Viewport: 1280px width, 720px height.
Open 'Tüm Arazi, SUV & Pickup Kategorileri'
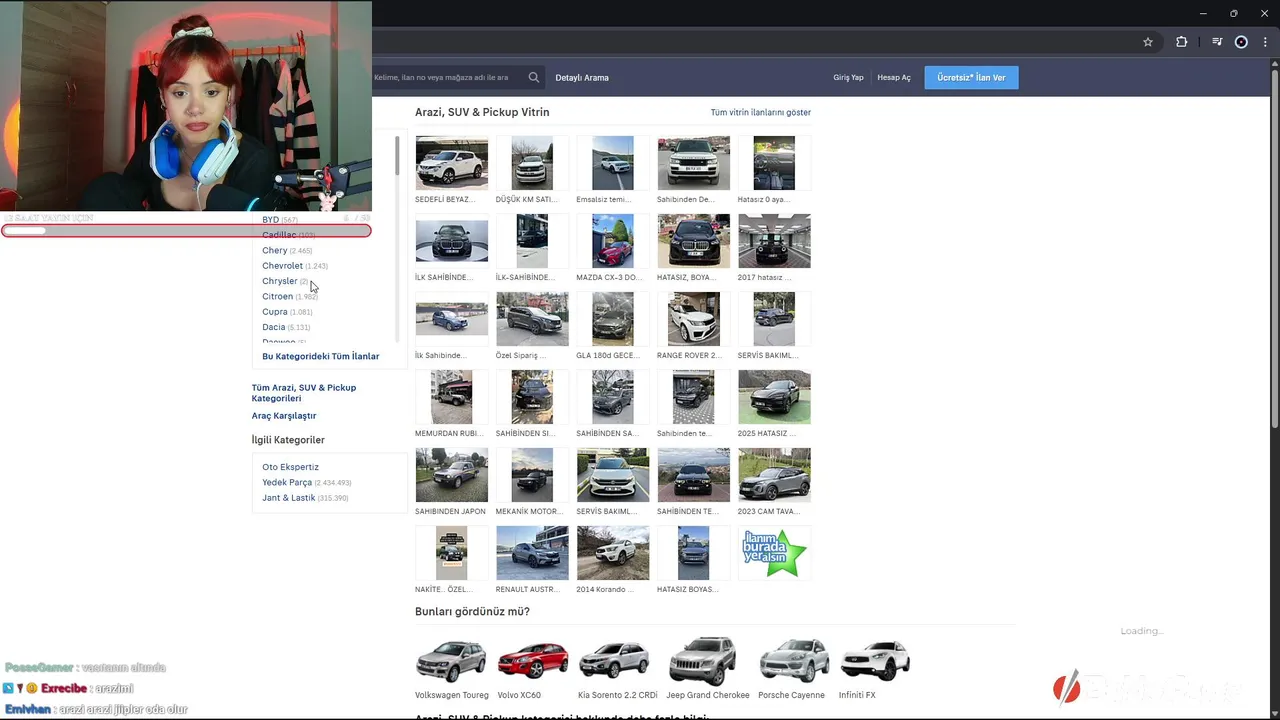point(304,393)
